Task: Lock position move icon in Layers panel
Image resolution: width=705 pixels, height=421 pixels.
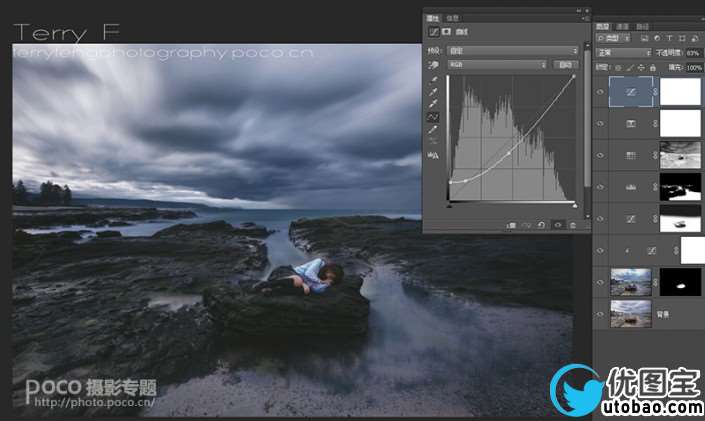Action: coord(641,67)
